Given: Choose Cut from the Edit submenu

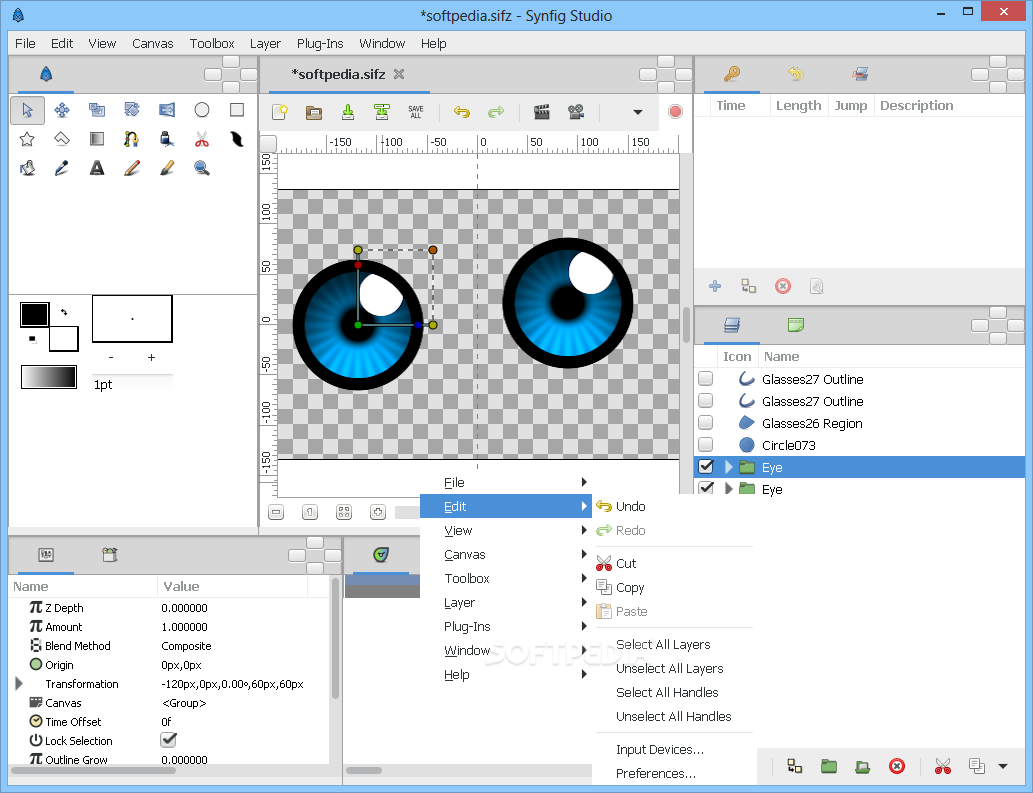Looking at the screenshot, I should 673,563.
